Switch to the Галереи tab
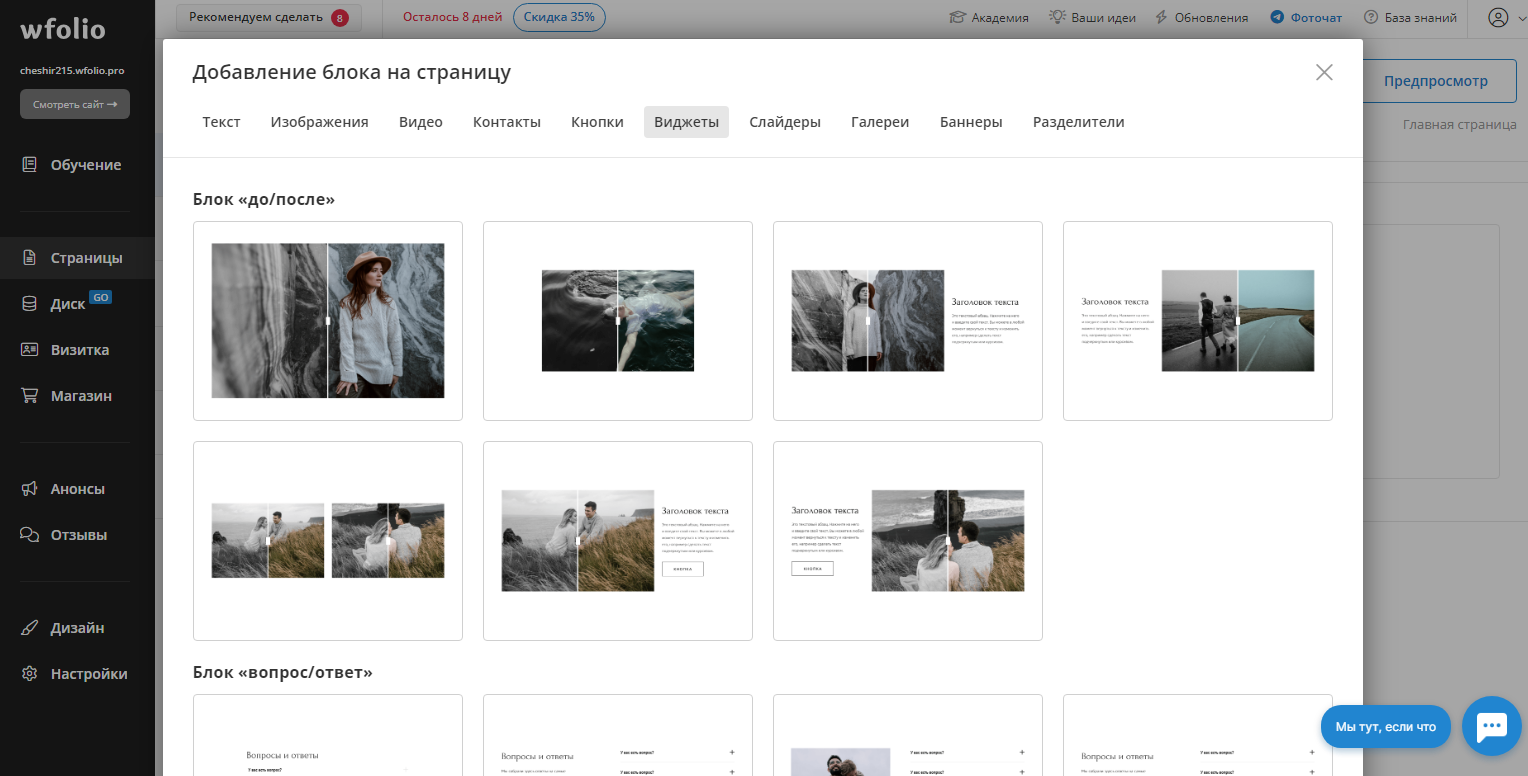1528x776 pixels. [x=880, y=122]
